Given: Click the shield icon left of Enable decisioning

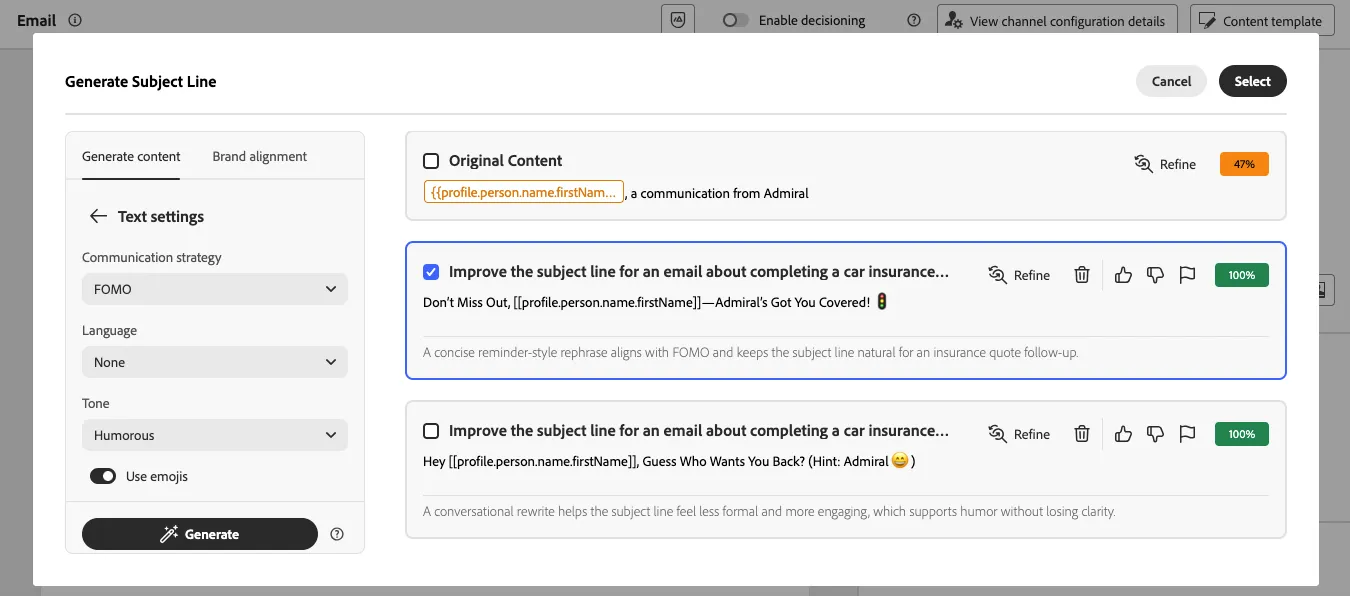Looking at the screenshot, I should pos(678,20).
